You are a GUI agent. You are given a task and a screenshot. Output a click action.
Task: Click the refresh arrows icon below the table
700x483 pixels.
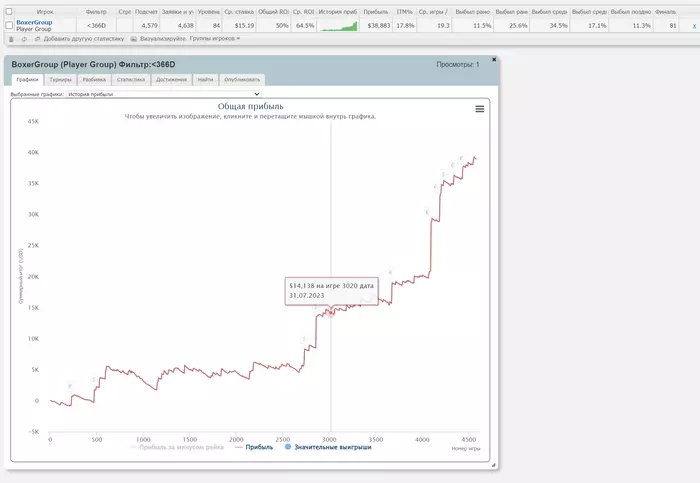24,39
